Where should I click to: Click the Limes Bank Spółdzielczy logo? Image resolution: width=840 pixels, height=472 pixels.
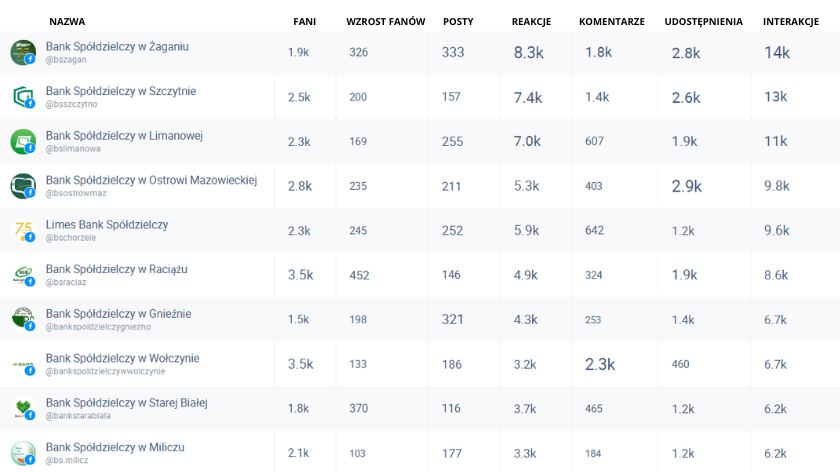pos(23,230)
